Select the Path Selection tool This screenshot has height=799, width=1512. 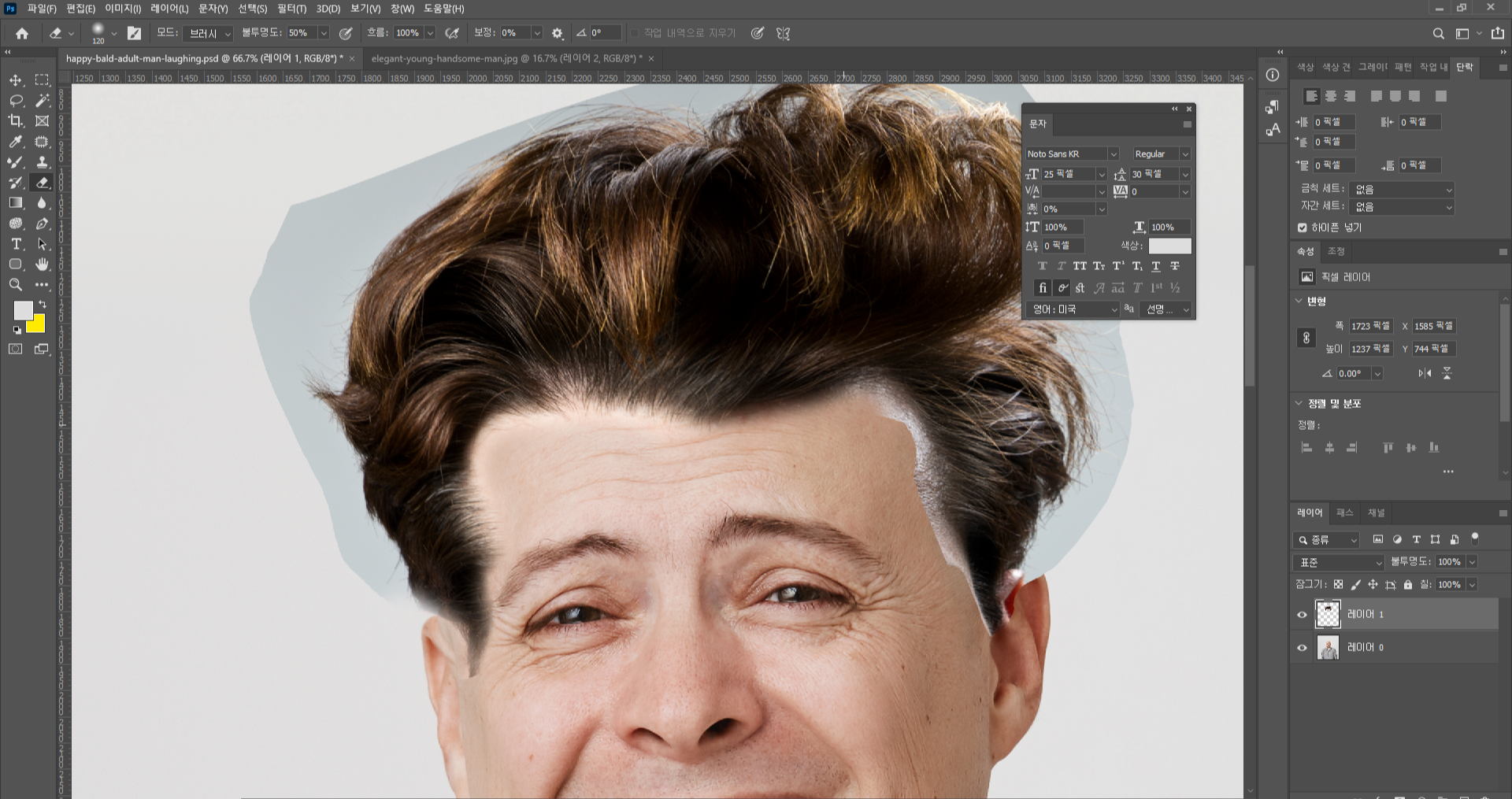43,244
